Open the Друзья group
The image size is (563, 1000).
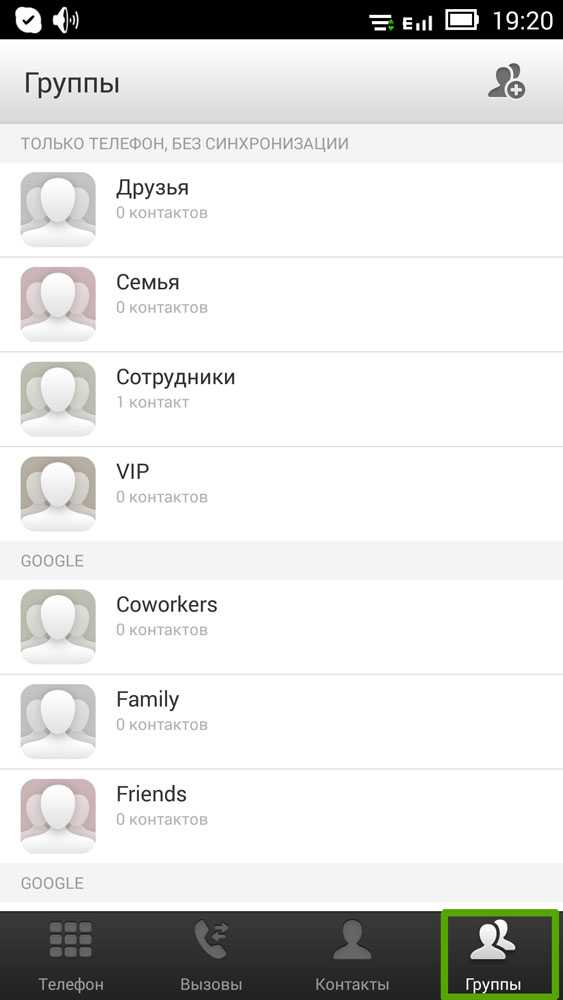[281, 210]
